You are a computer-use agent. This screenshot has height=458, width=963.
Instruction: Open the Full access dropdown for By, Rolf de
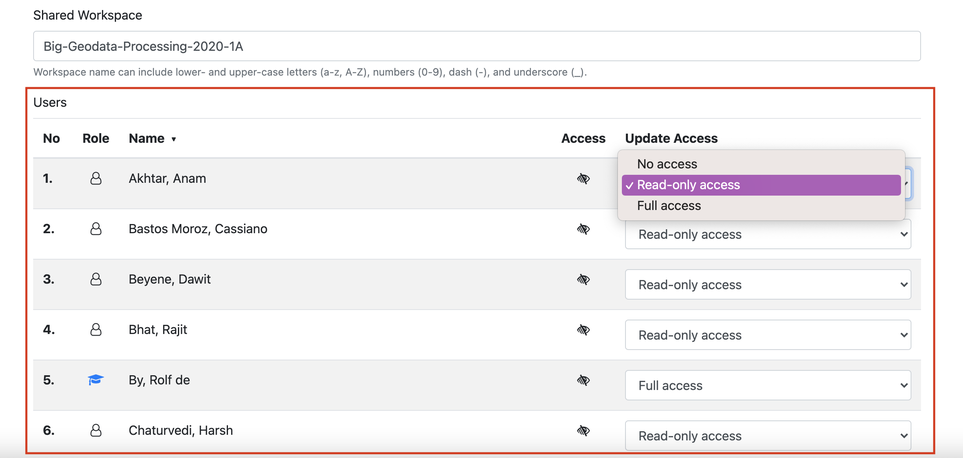click(767, 385)
